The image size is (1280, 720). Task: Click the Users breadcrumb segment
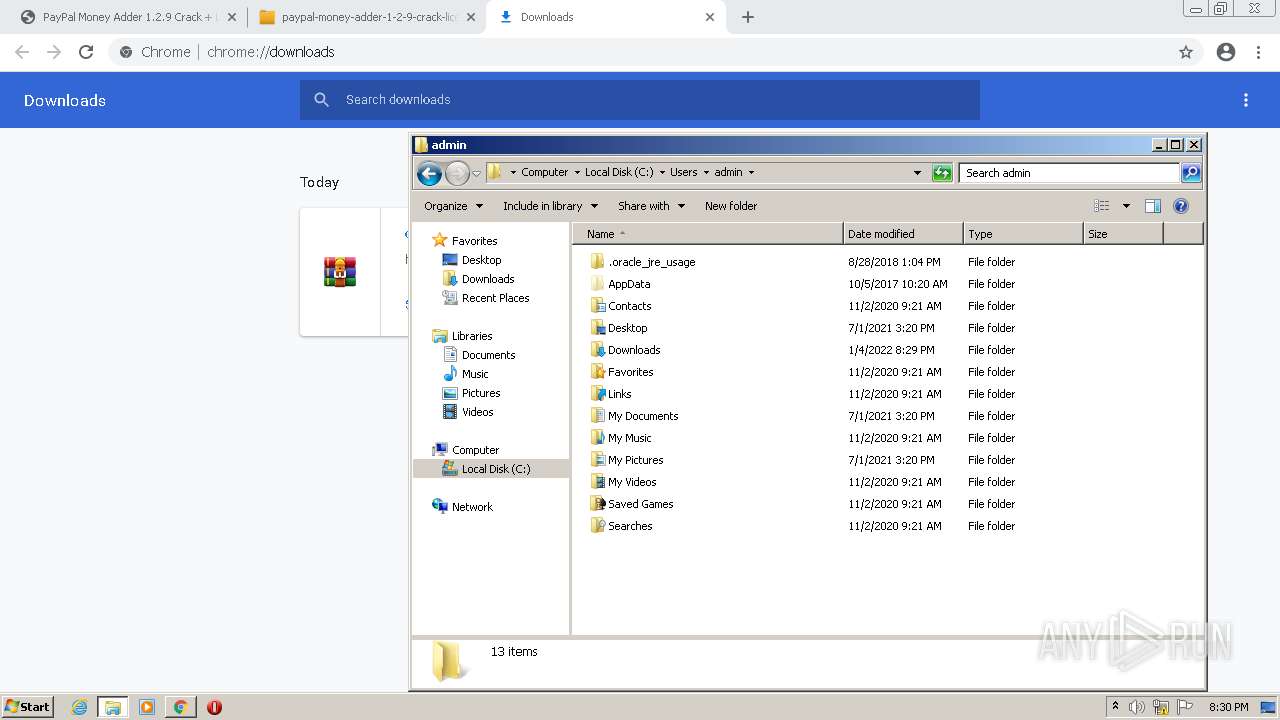click(684, 172)
